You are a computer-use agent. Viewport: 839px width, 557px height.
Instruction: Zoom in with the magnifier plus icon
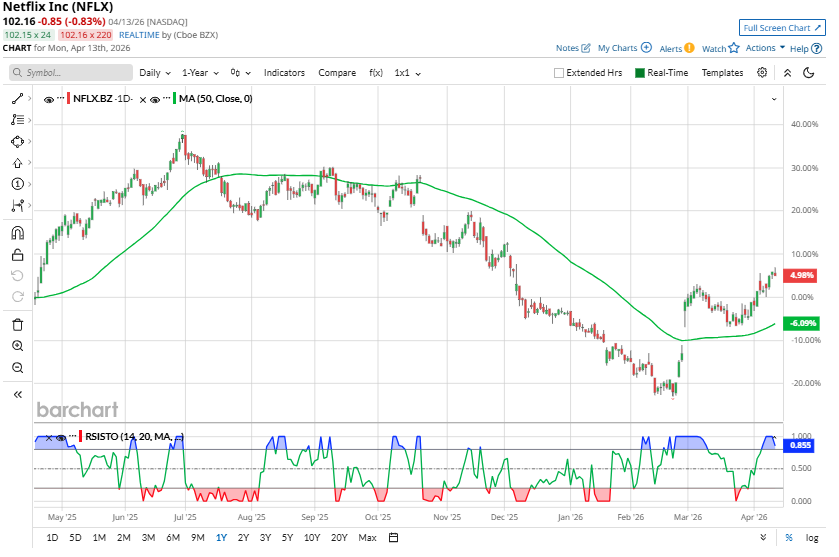tap(17, 346)
